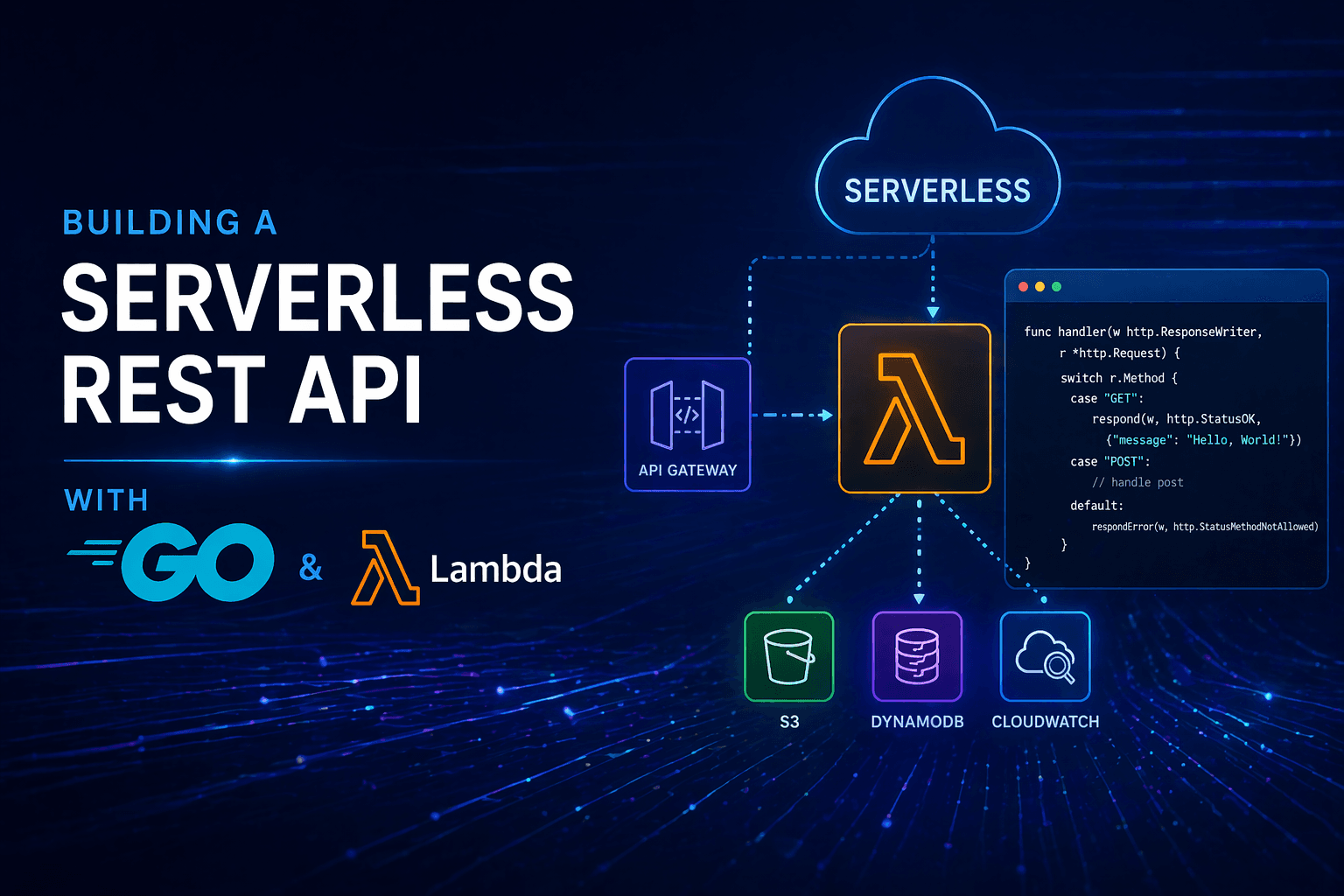Click the 'S3' label under bucket

pyautogui.click(x=789, y=722)
